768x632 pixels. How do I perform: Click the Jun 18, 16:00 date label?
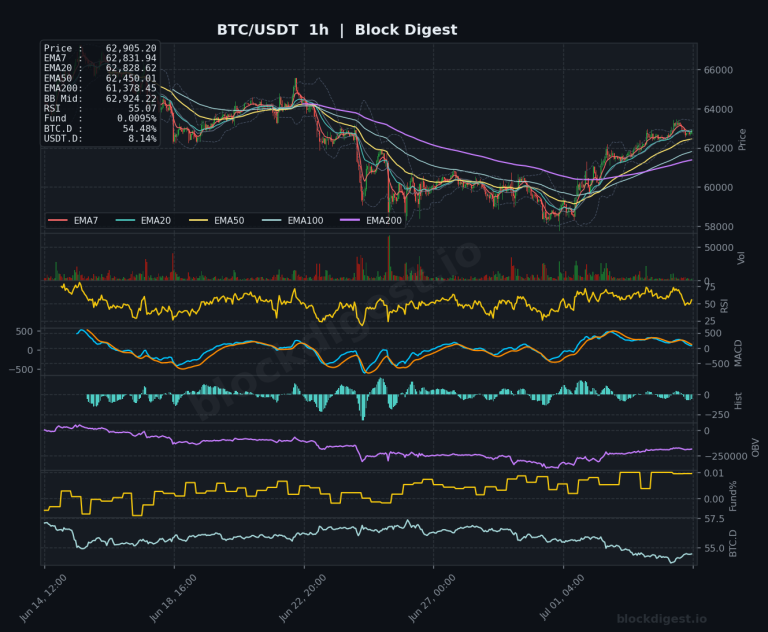click(x=173, y=599)
